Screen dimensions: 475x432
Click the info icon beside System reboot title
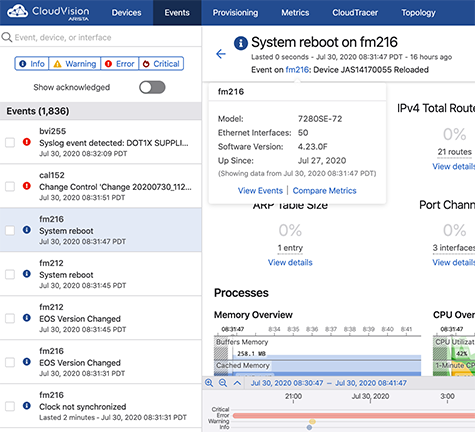[241, 43]
